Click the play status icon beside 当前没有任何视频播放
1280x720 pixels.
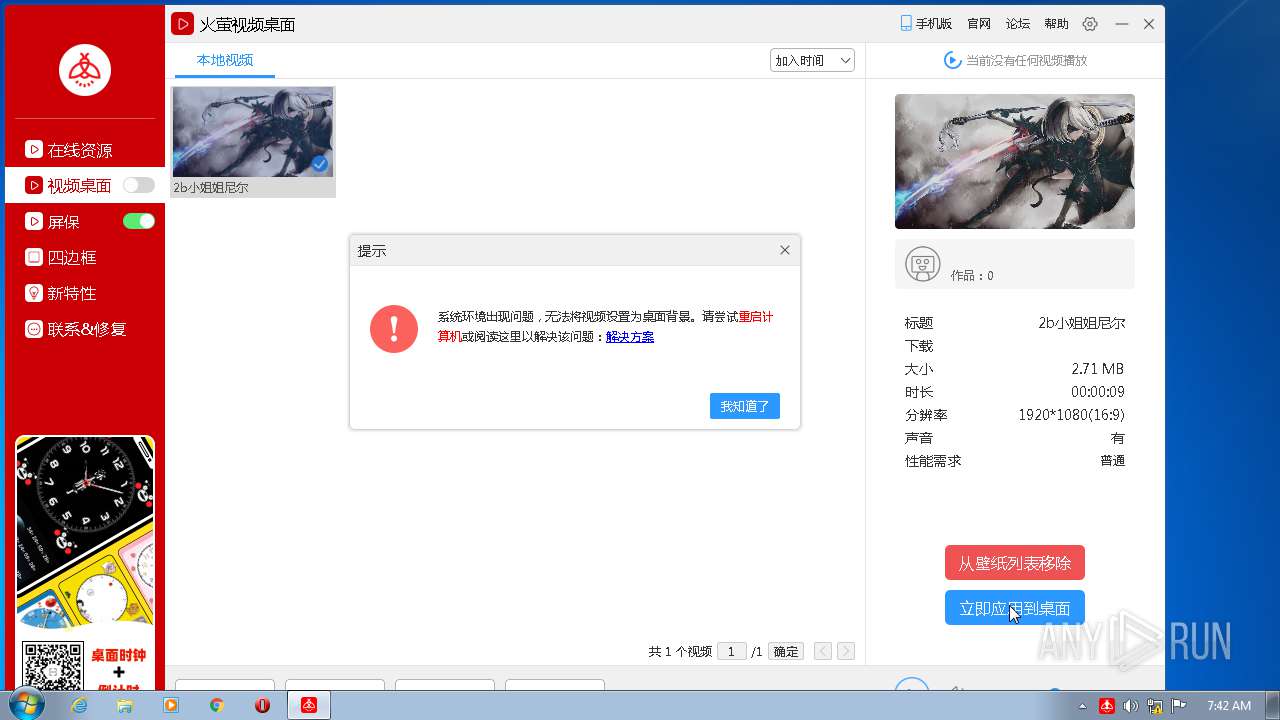click(952, 60)
